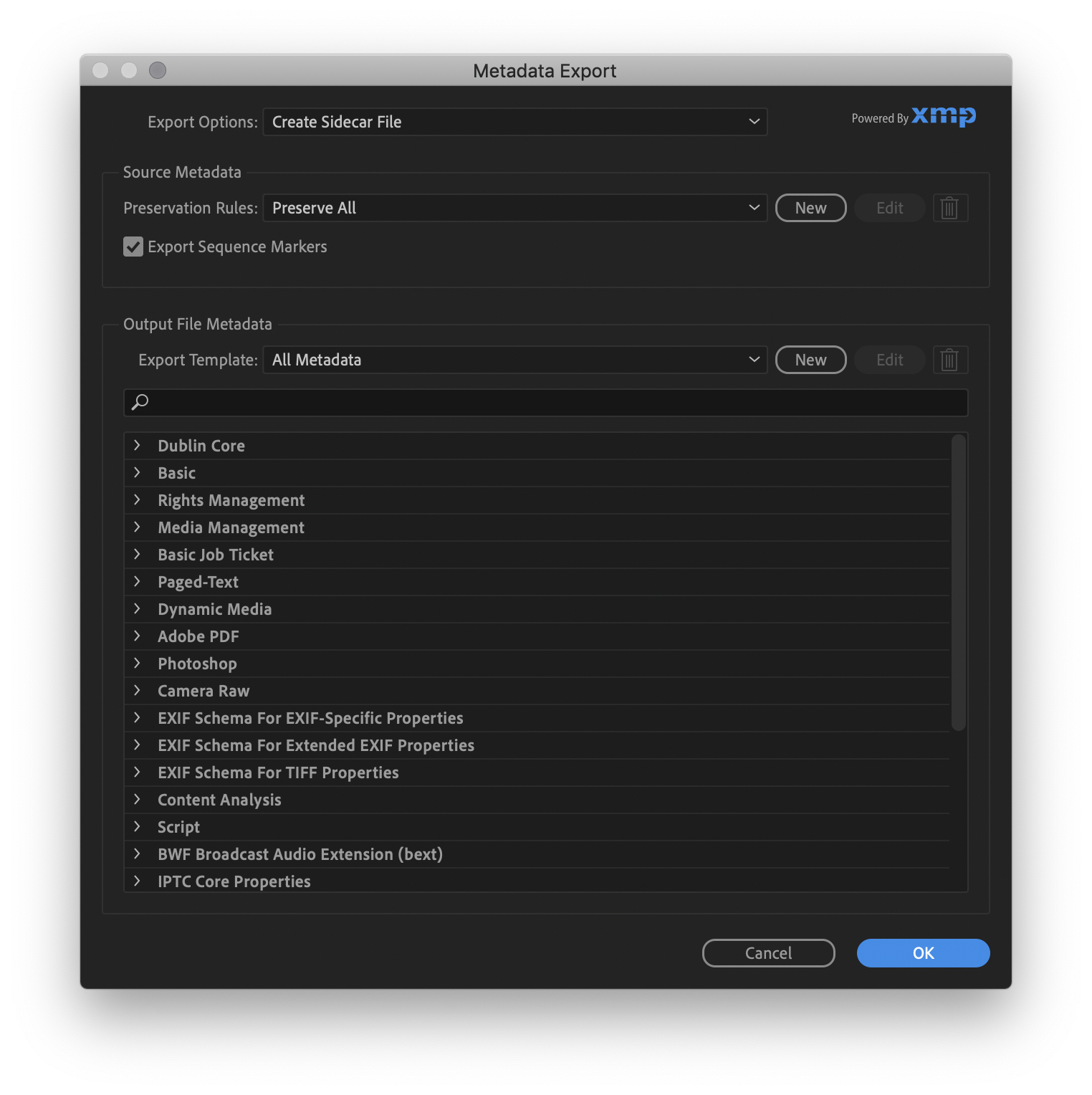Confirm export with OK button
1092x1095 pixels.
(923, 953)
